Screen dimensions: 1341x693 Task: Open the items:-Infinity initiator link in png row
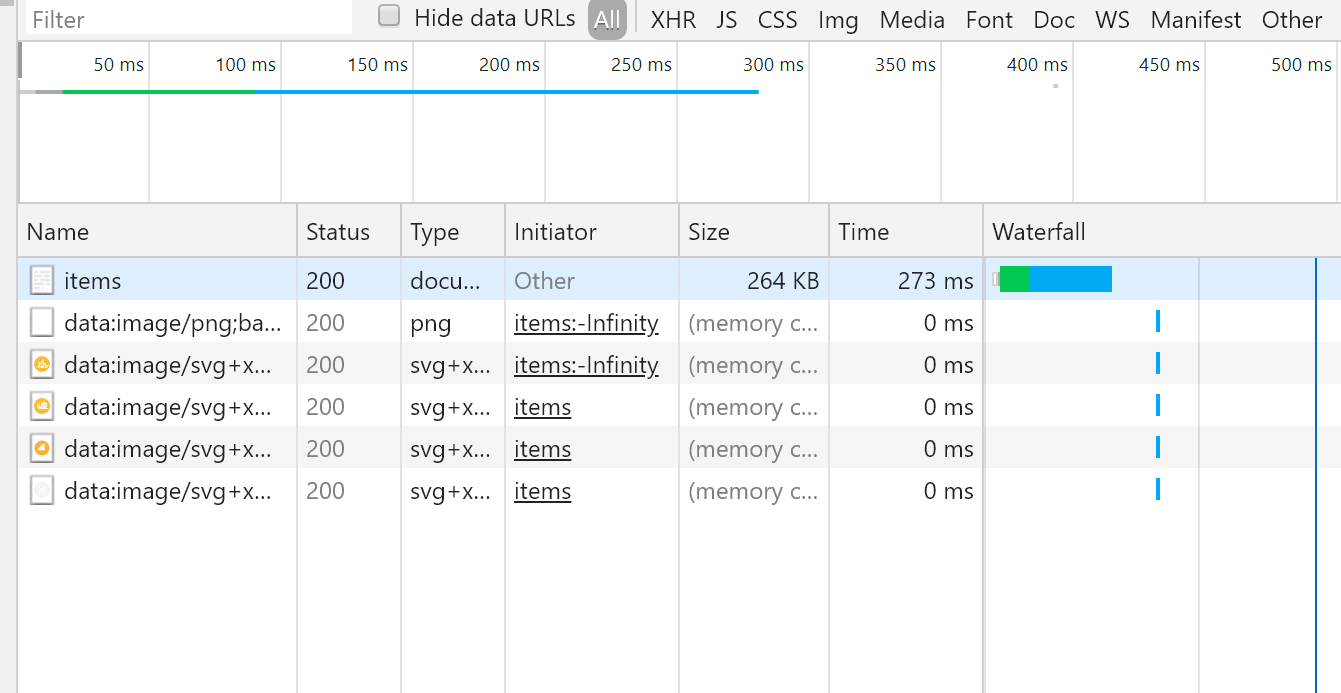(x=586, y=323)
